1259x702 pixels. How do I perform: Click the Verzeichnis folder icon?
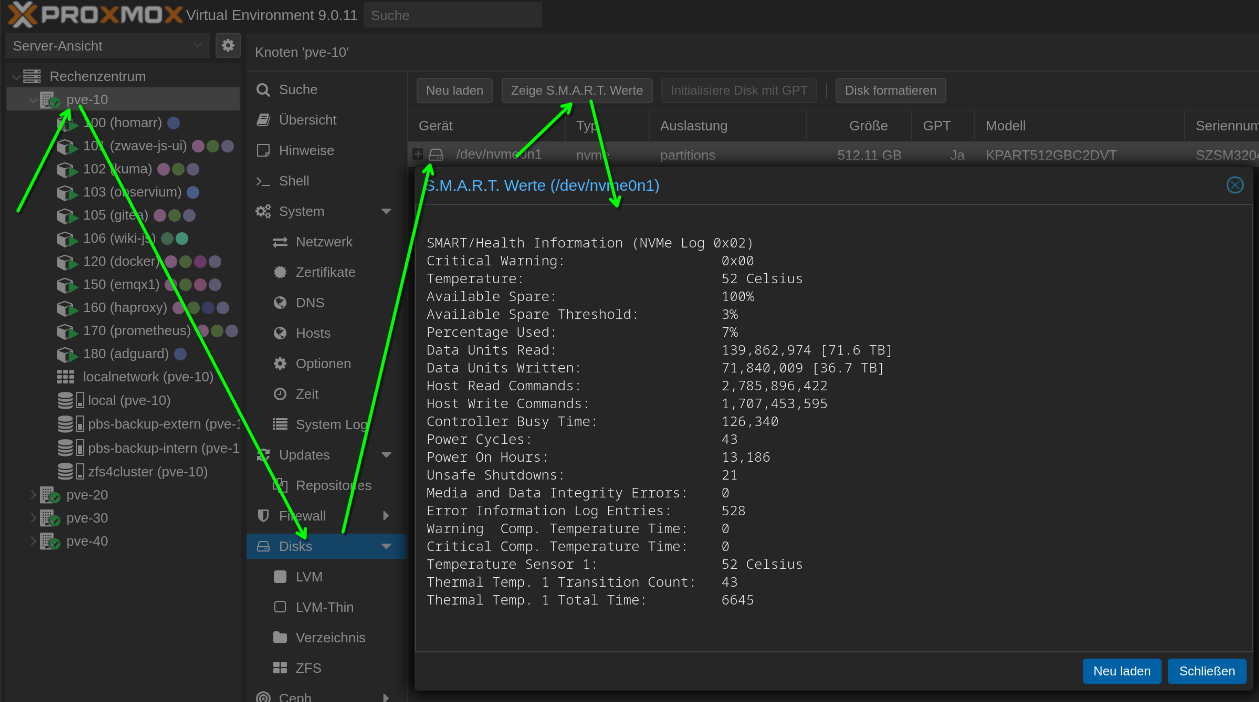coord(280,638)
